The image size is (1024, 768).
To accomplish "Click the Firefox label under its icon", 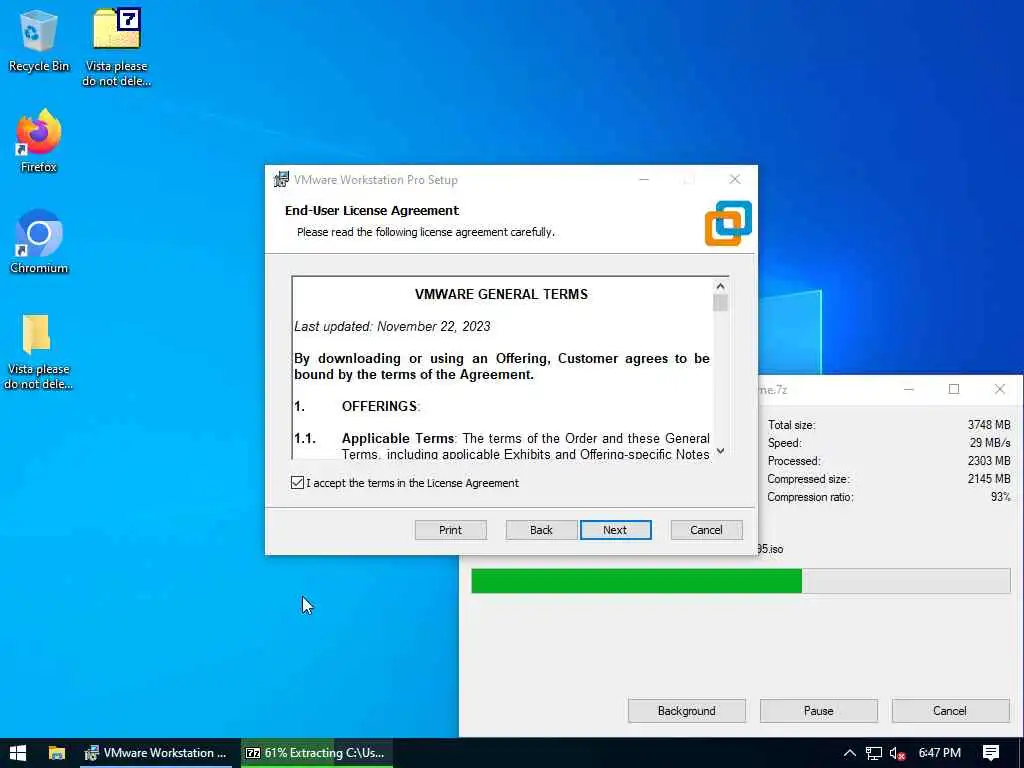I will point(39,167).
